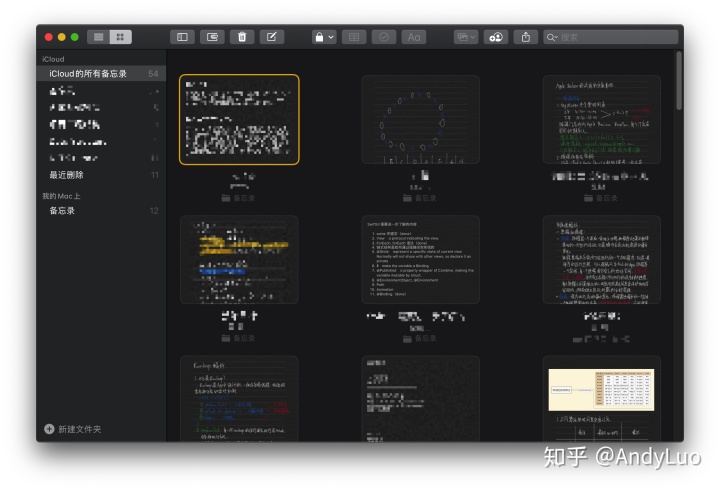The height and width of the screenshot is (490, 720).
Task: Click the iCloud section header
Action: (x=53, y=59)
